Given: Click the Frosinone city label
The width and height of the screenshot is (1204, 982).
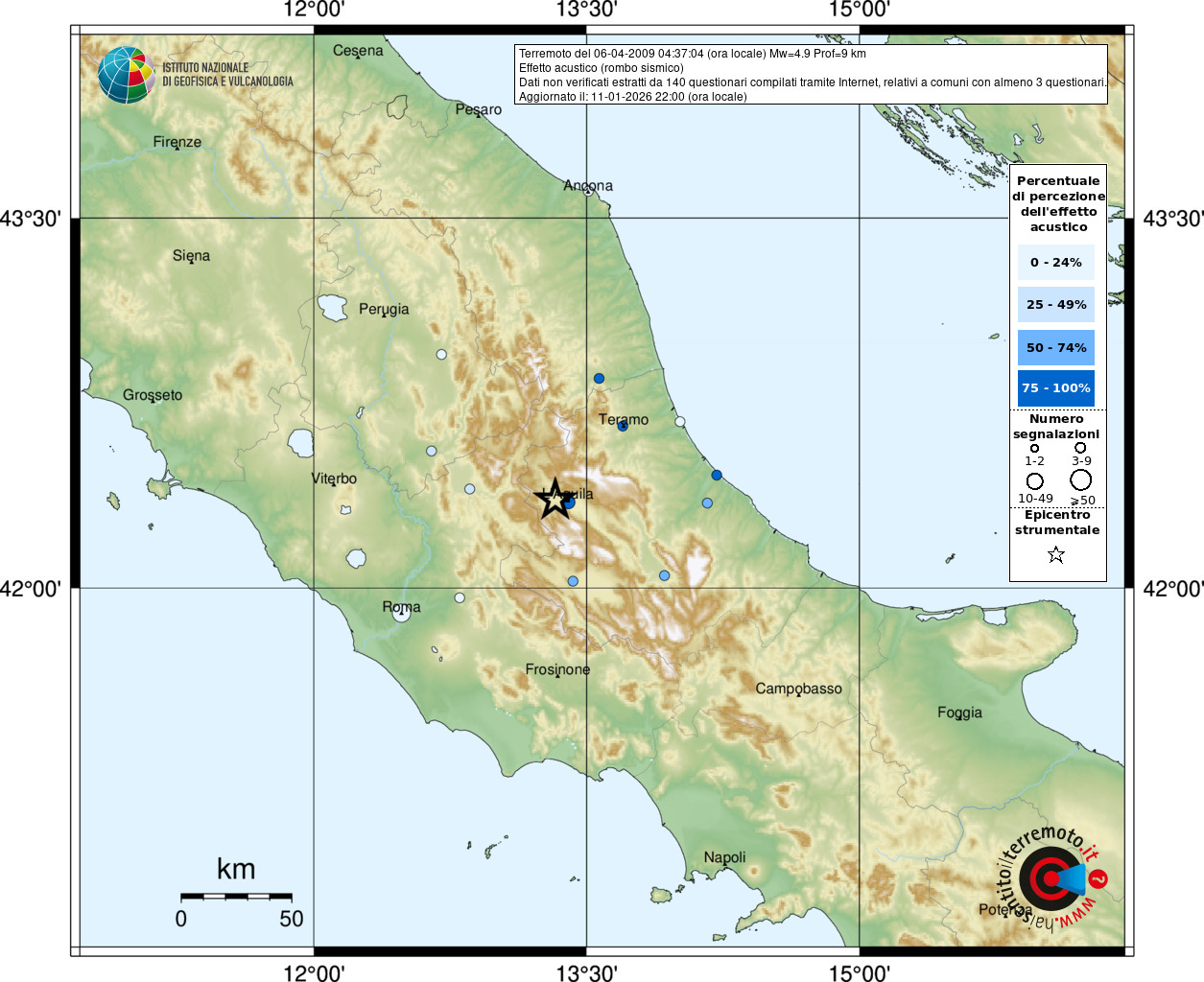Looking at the screenshot, I should (557, 669).
